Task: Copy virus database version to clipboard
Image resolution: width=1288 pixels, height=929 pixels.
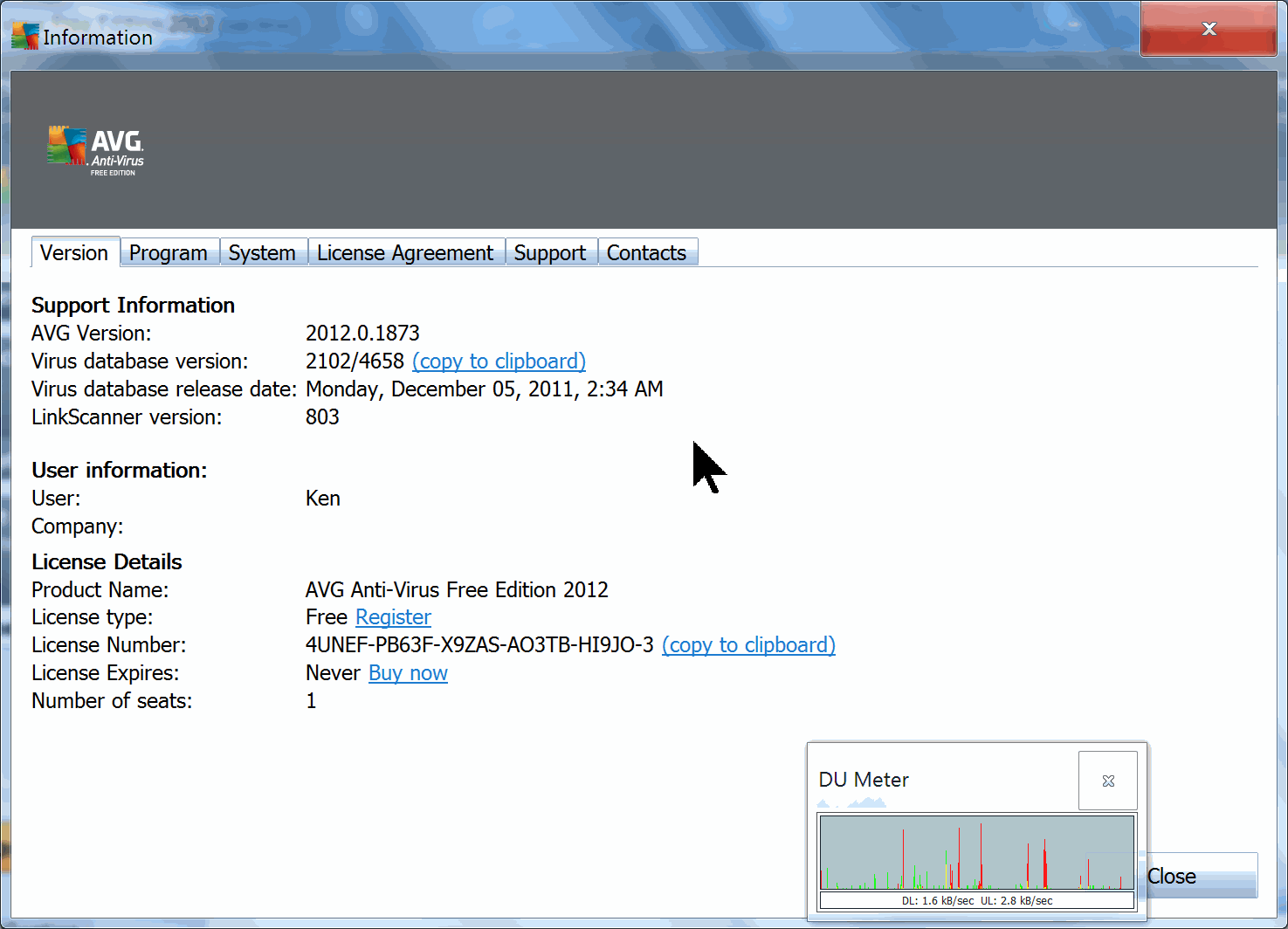Action: (x=499, y=361)
